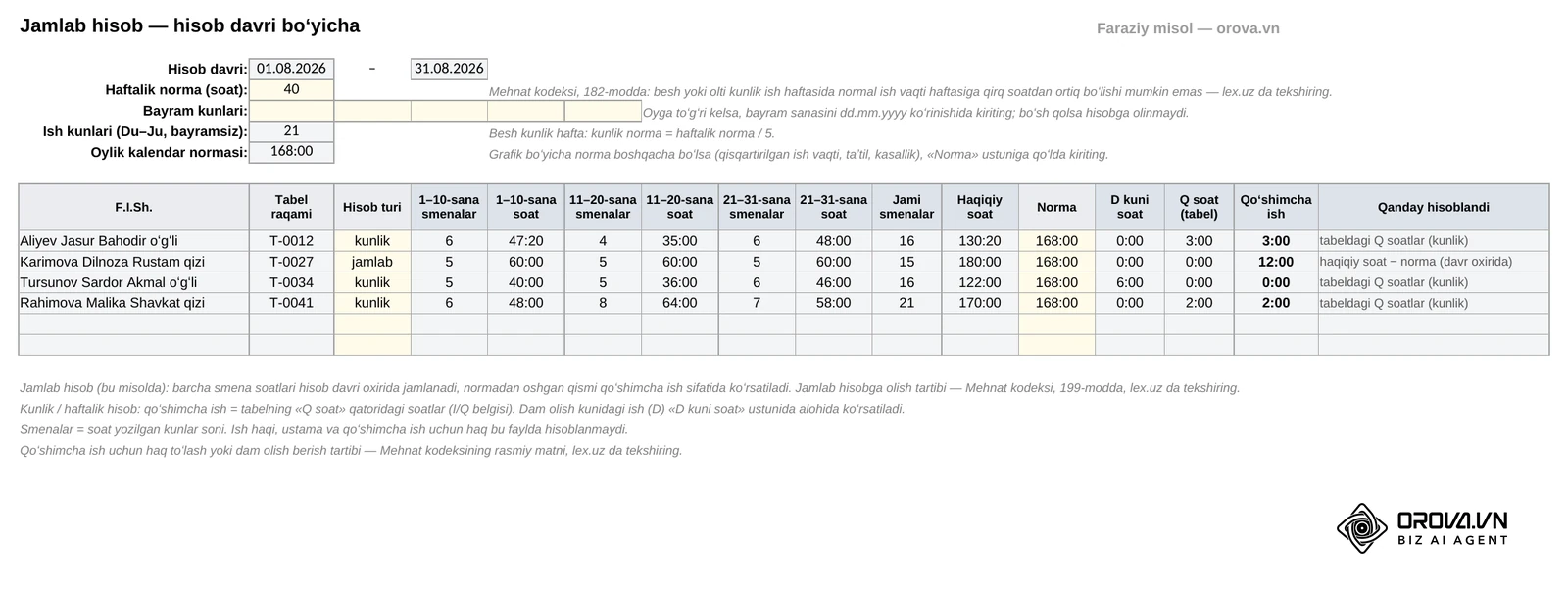Click the Qo‘shimcha ish column header
The width and height of the screenshot is (1568, 593).
[x=1276, y=207]
